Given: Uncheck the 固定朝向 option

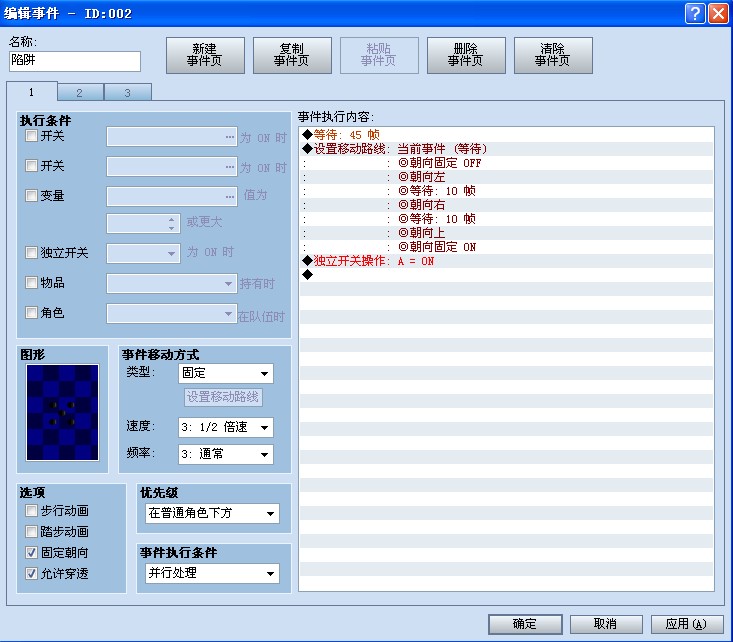Looking at the screenshot, I should pos(31,553).
